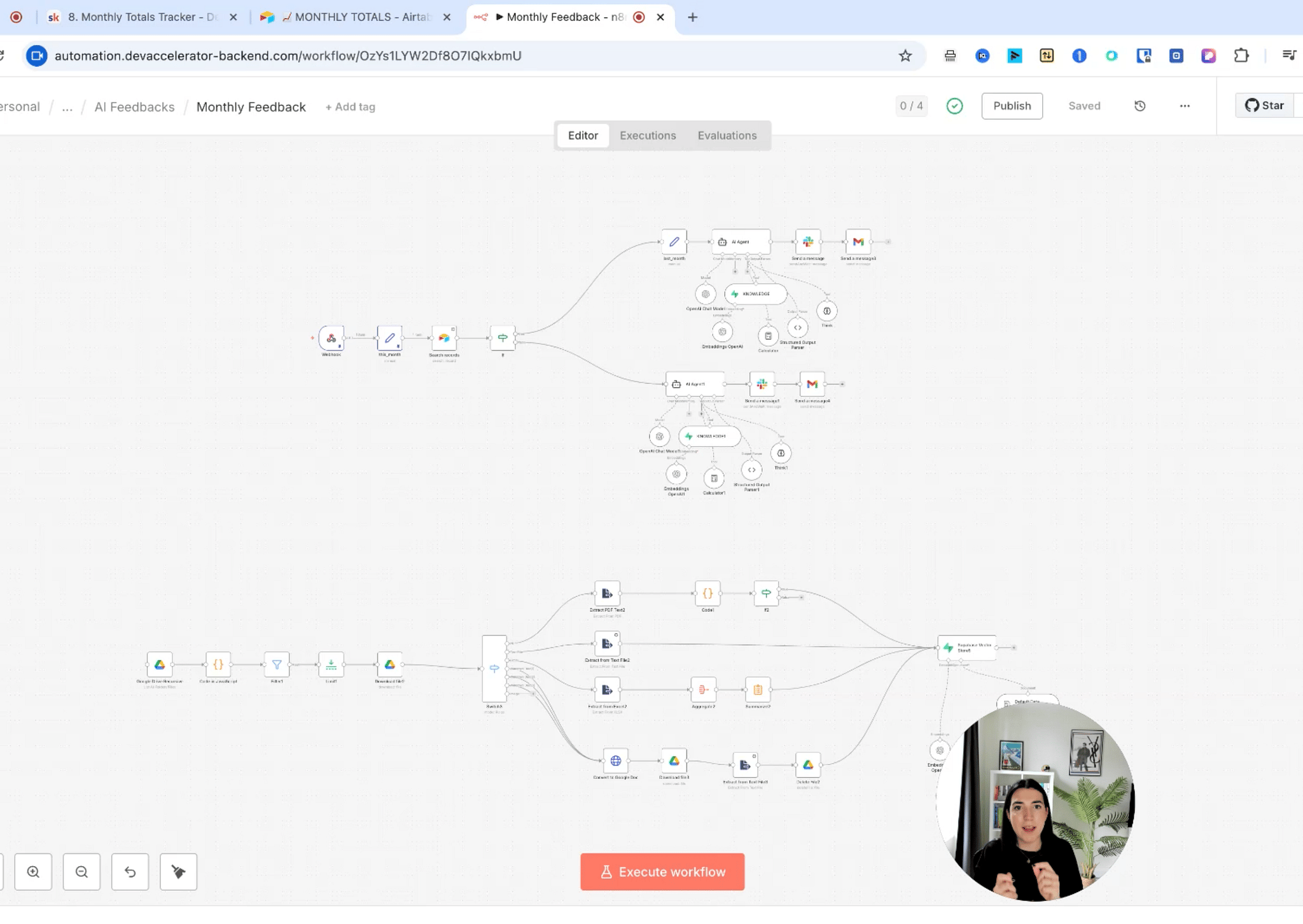1303x924 pixels.
Task: Switch to the Evaluations tab
Action: (x=727, y=136)
